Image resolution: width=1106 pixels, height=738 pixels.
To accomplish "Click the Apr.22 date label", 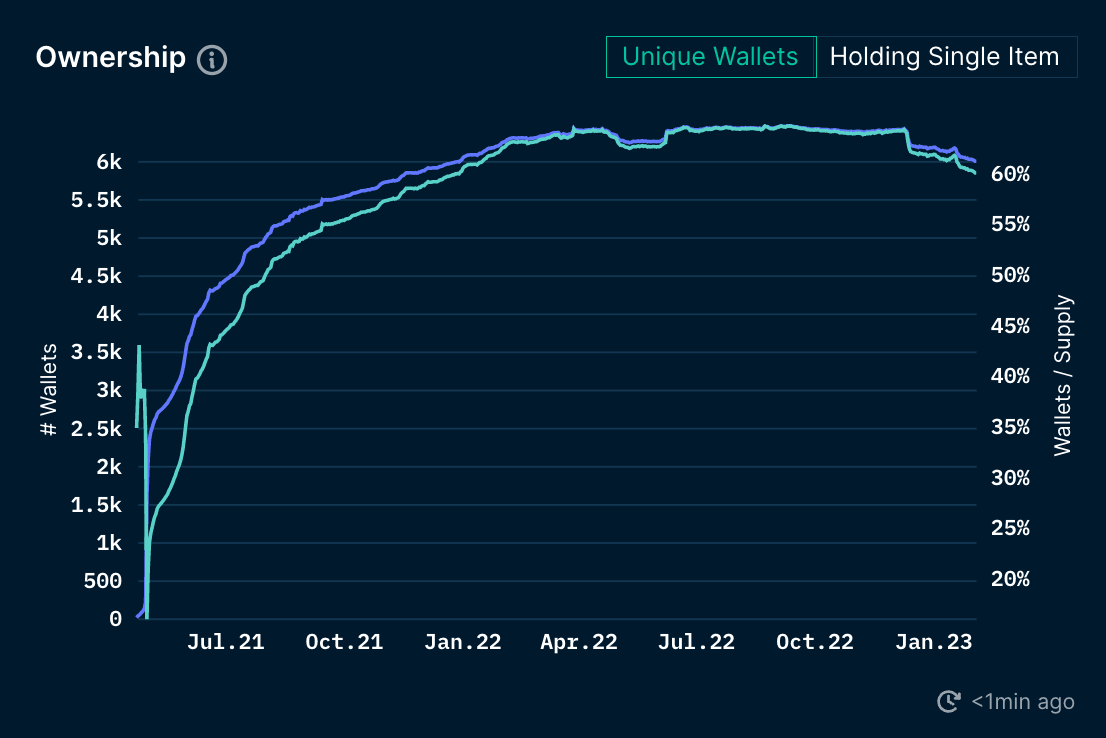I will coord(579,642).
